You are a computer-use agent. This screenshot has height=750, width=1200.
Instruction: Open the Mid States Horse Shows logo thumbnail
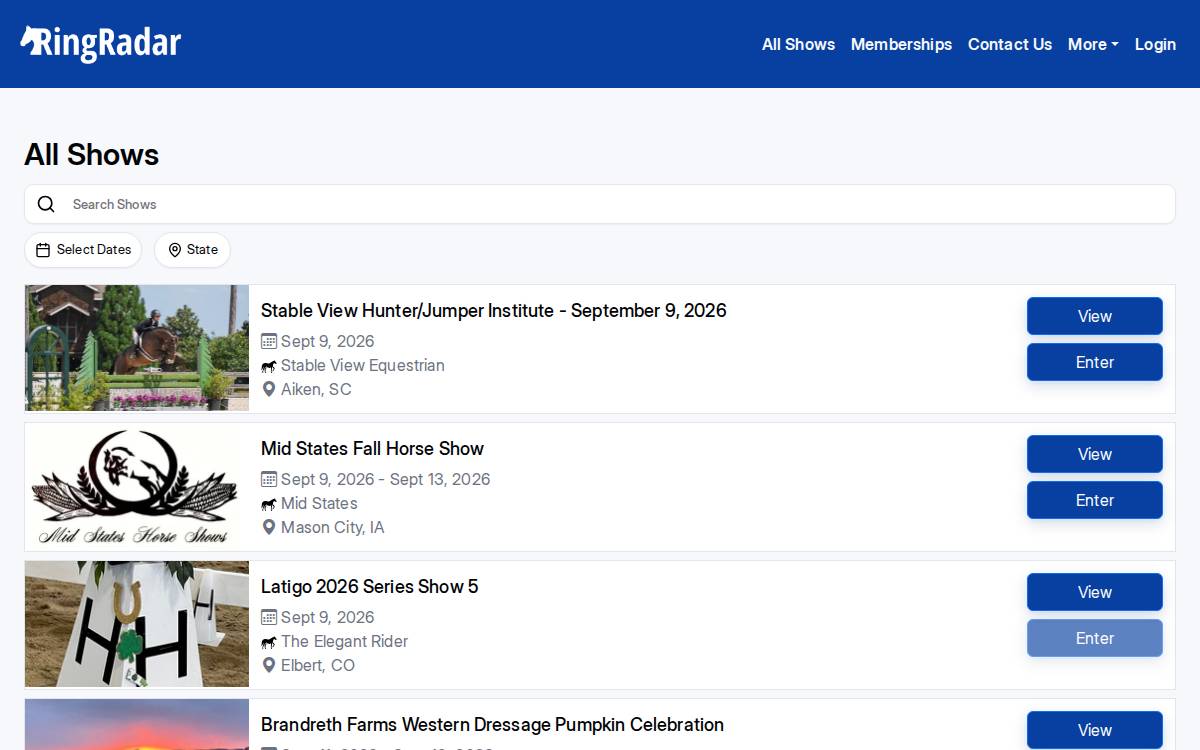[137, 486]
